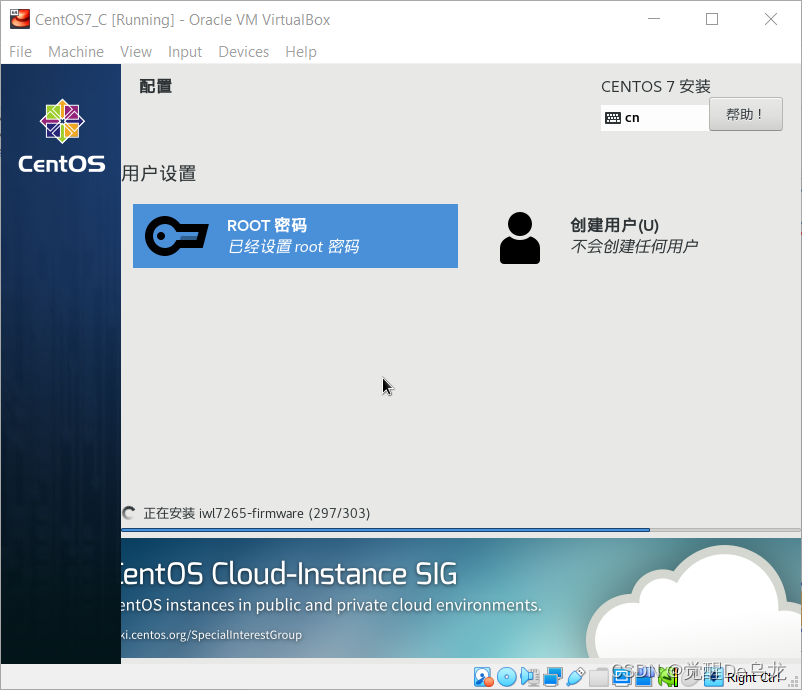Open the Machine menu
This screenshot has height=690, width=802.
(76, 51)
